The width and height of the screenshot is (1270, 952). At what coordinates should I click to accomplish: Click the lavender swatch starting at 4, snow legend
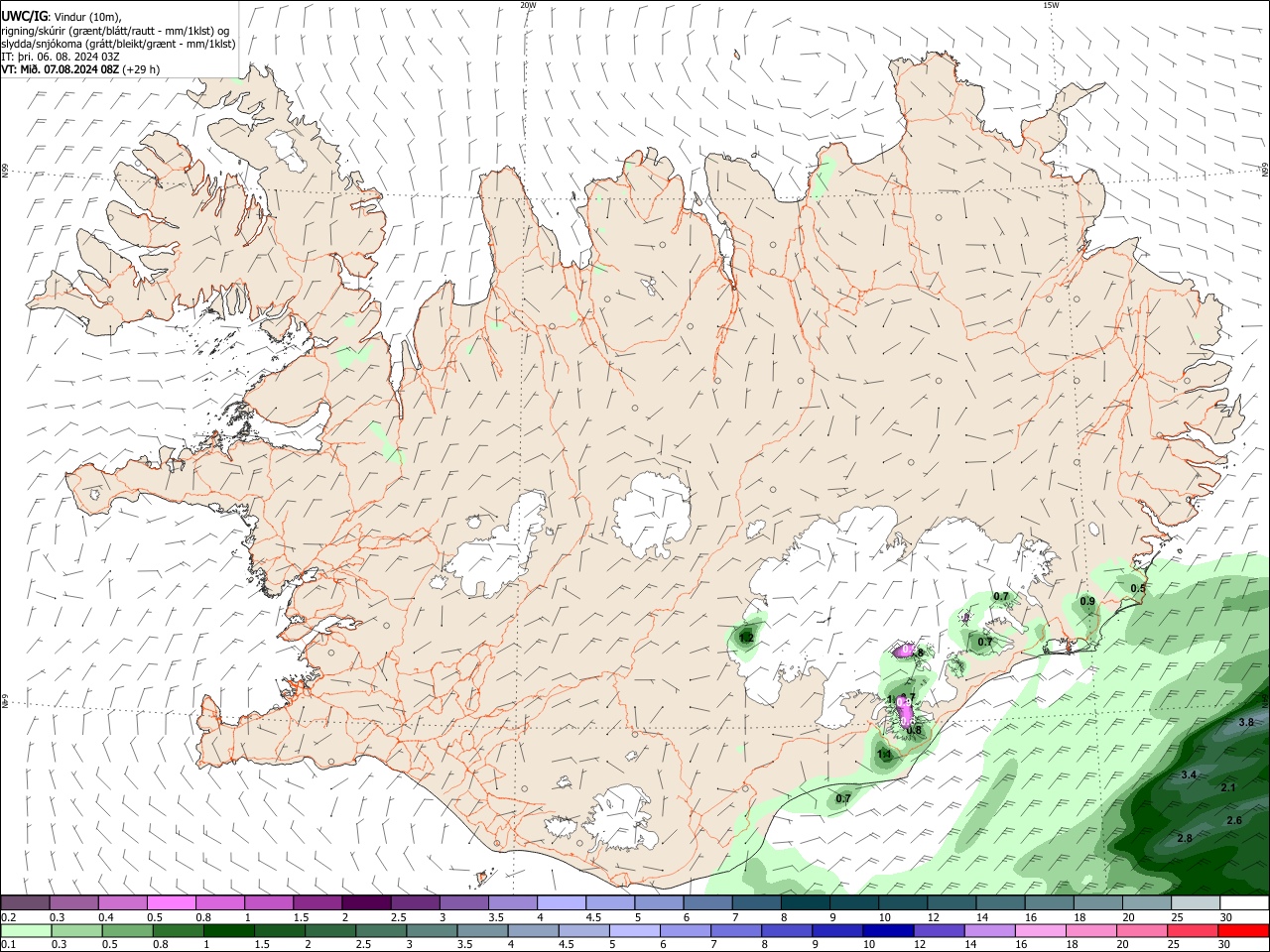(x=562, y=902)
